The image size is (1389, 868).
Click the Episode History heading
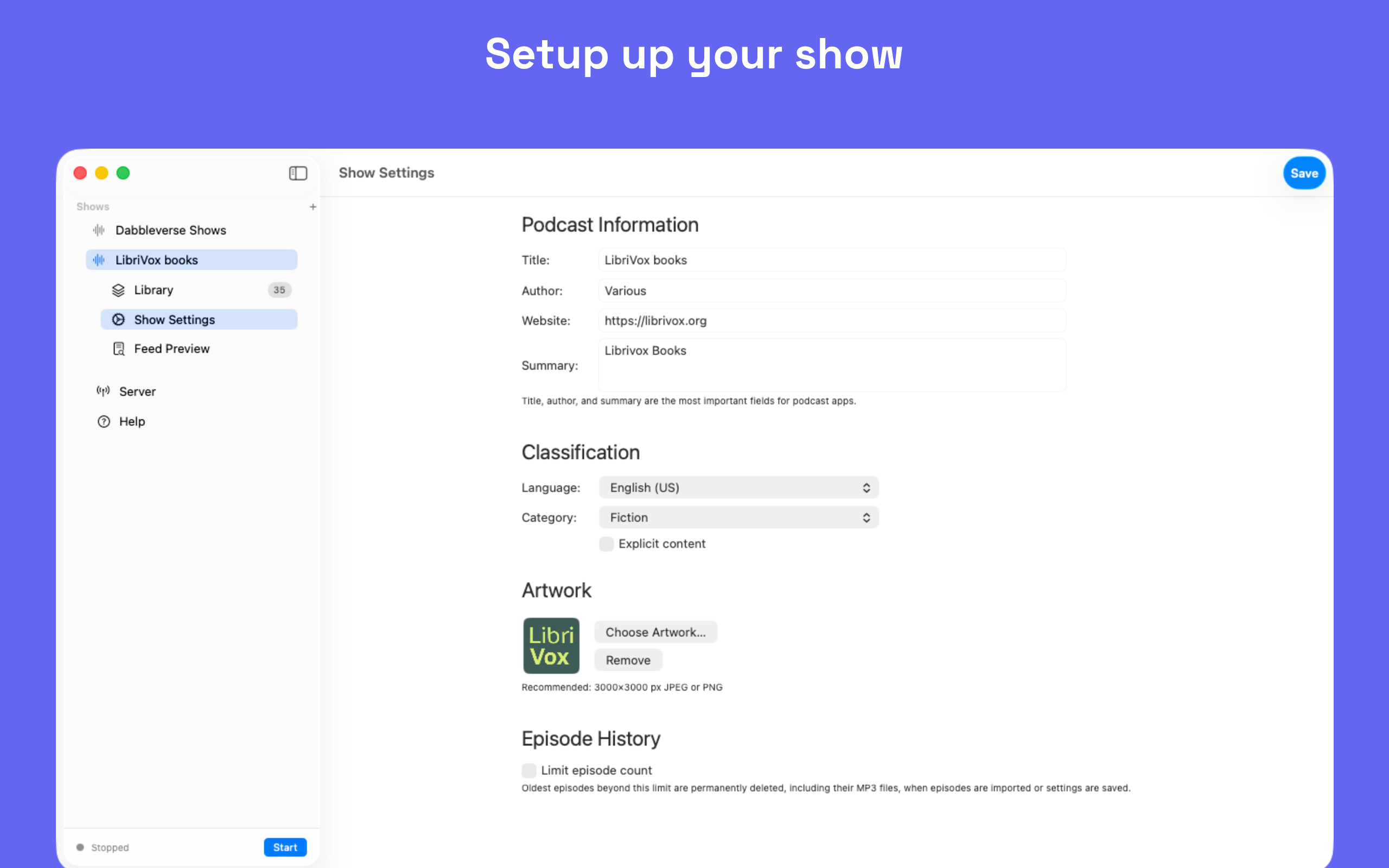pyautogui.click(x=591, y=739)
